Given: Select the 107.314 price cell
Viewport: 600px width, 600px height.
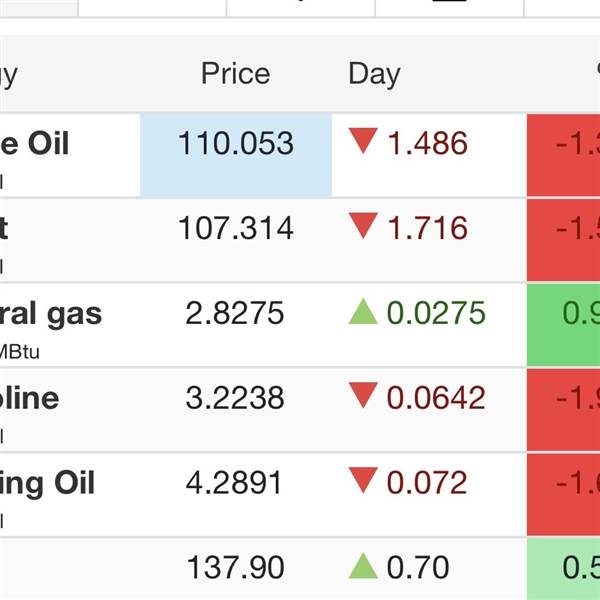Looking at the screenshot, I should [236, 228].
